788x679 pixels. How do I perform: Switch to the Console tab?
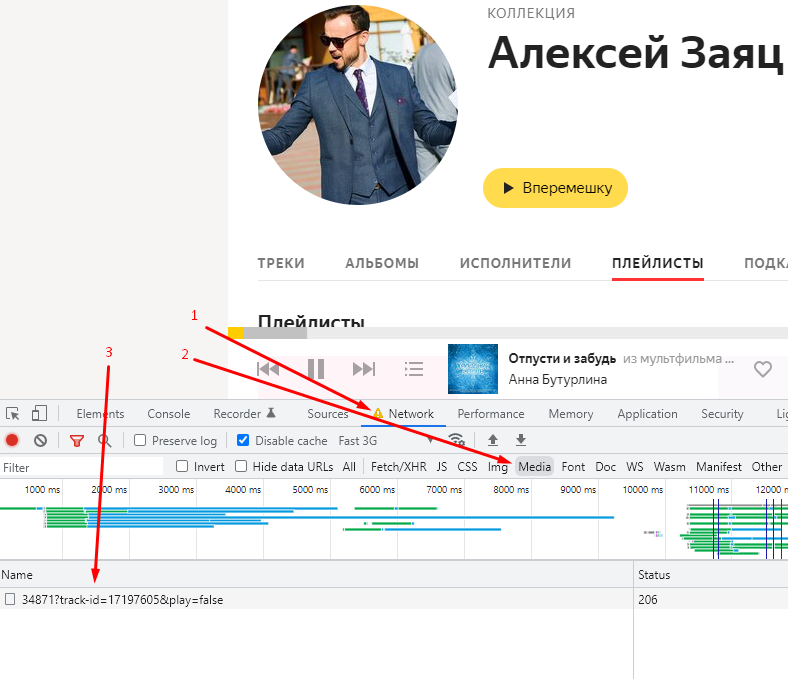point(168,414)
